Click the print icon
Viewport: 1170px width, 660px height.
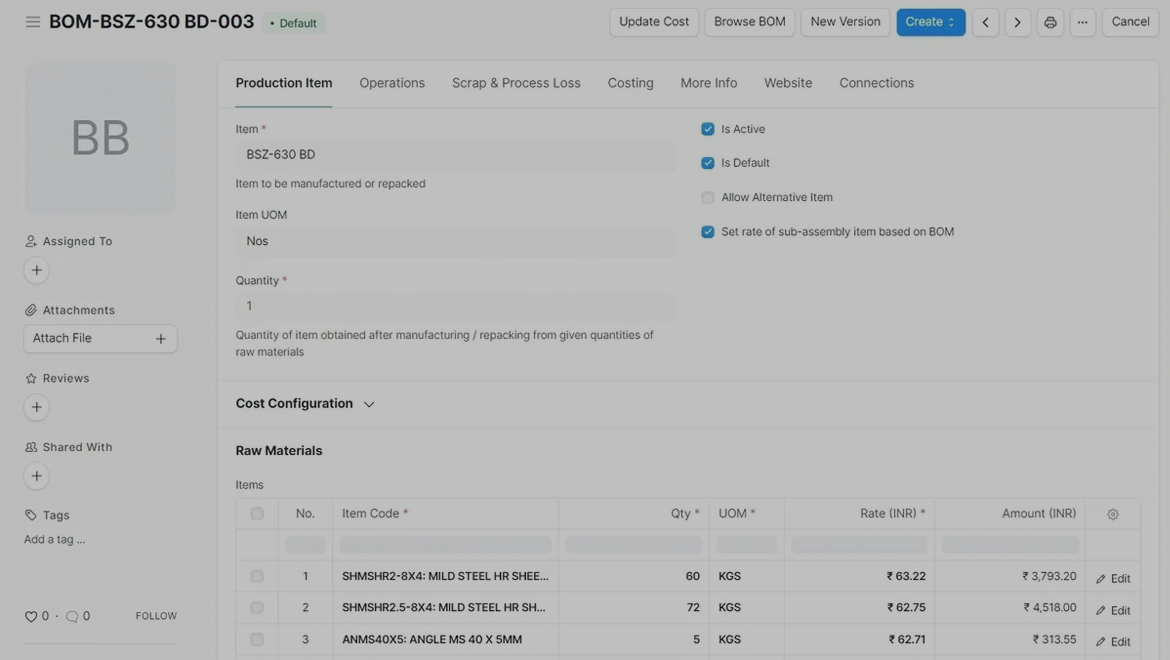[1050, 22]
